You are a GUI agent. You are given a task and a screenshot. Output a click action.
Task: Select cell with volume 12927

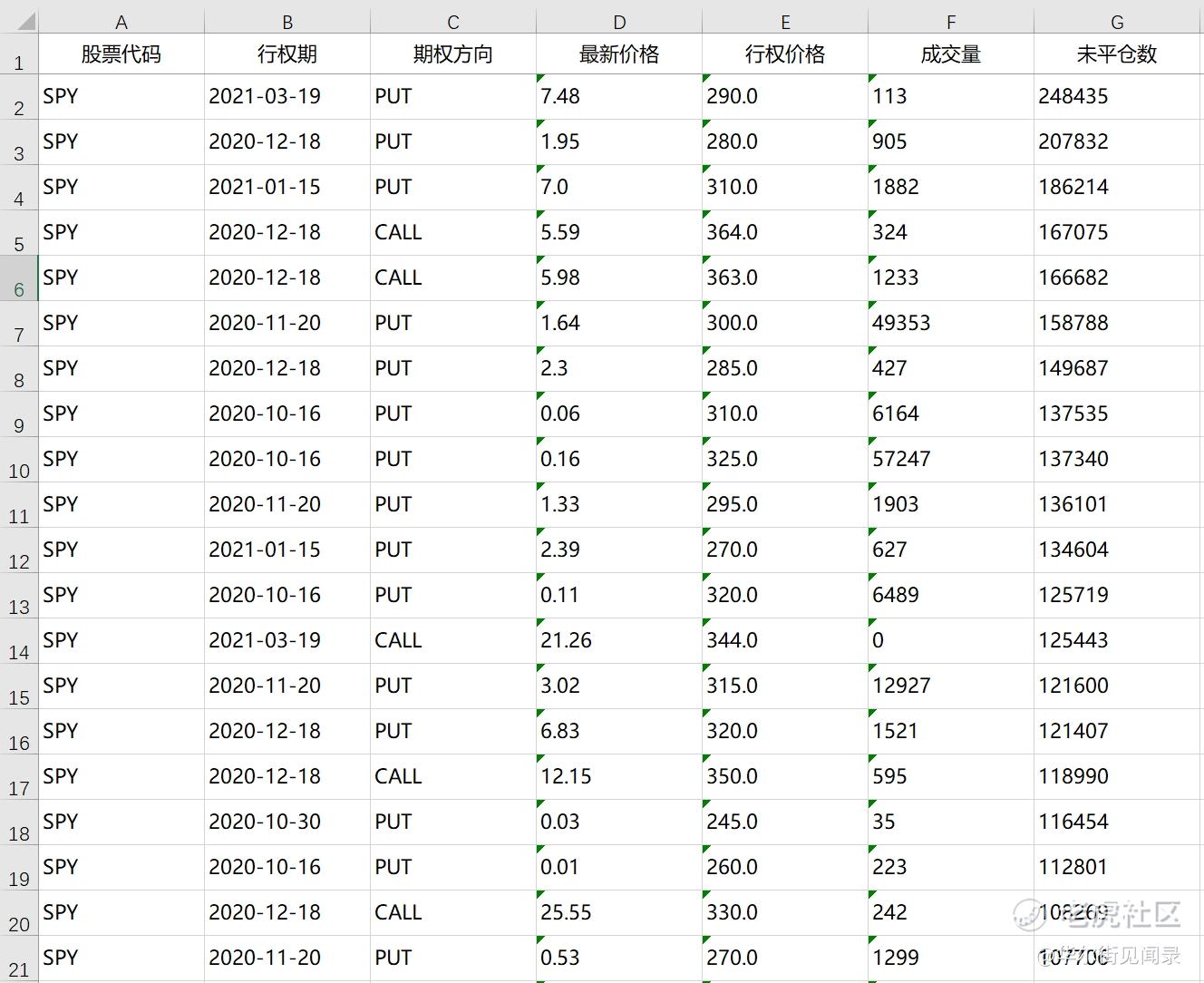pyautogui.click(x=951, y=686)
